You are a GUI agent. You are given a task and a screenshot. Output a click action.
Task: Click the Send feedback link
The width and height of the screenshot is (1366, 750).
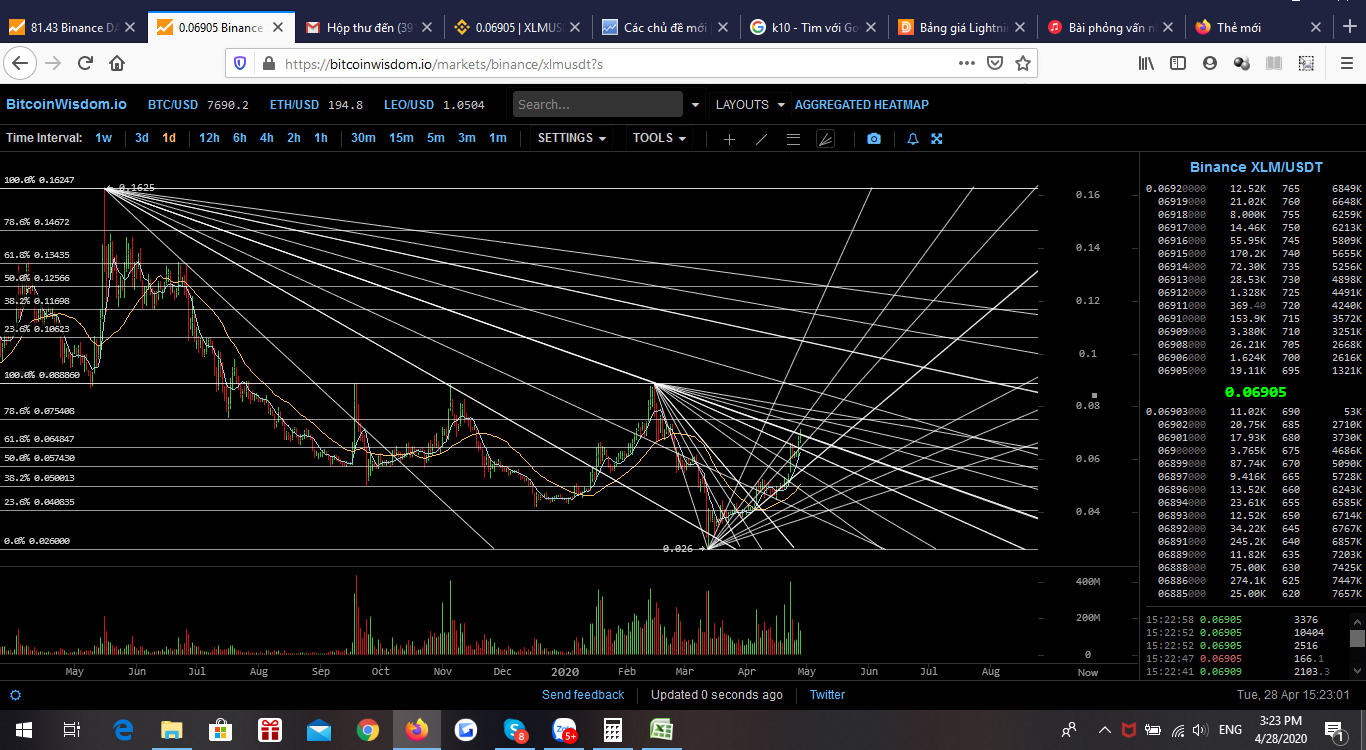[583, 695]
